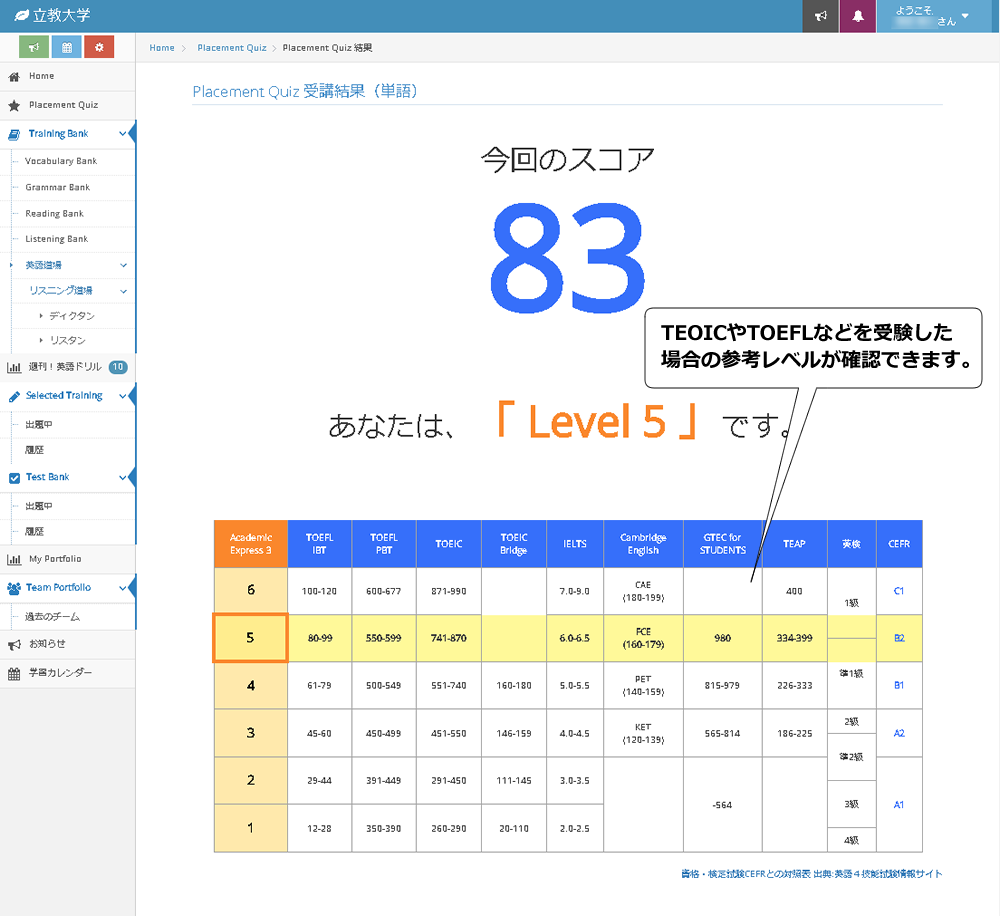Click the megaphone announcements icon in header

pyautogui.click(x=820, y=16)
